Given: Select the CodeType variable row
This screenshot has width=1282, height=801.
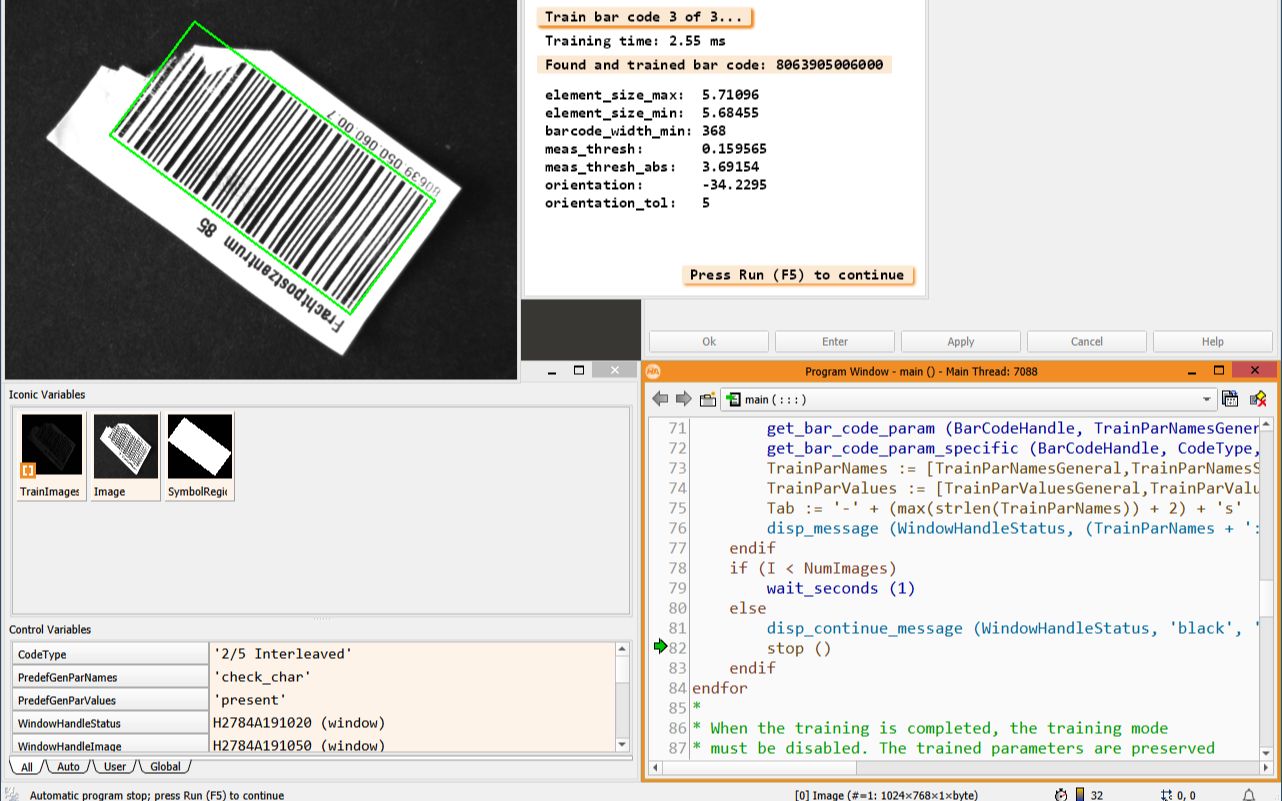Looking at the screenshot, I should 314,654.
